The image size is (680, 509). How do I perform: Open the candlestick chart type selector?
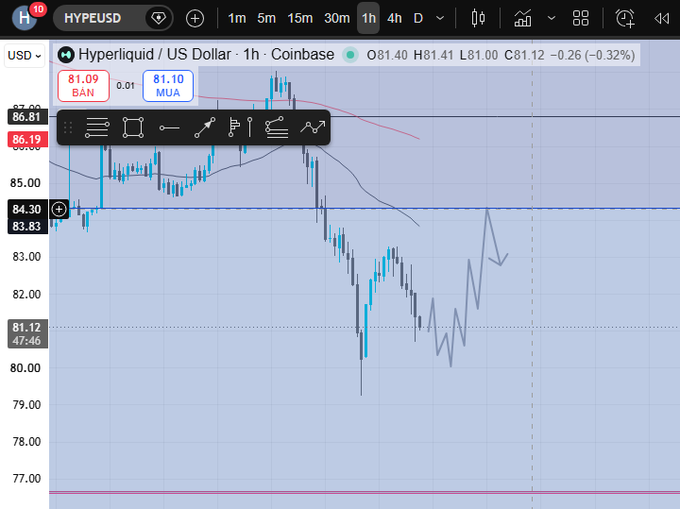coord(478,18)
